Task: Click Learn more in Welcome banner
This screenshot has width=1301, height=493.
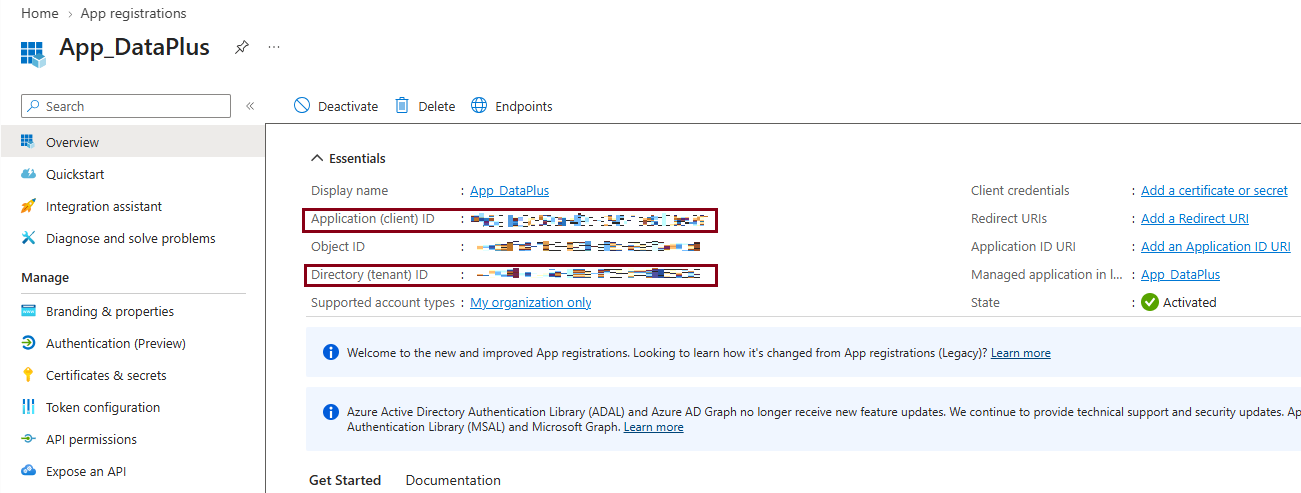Action: [1020, 353]
